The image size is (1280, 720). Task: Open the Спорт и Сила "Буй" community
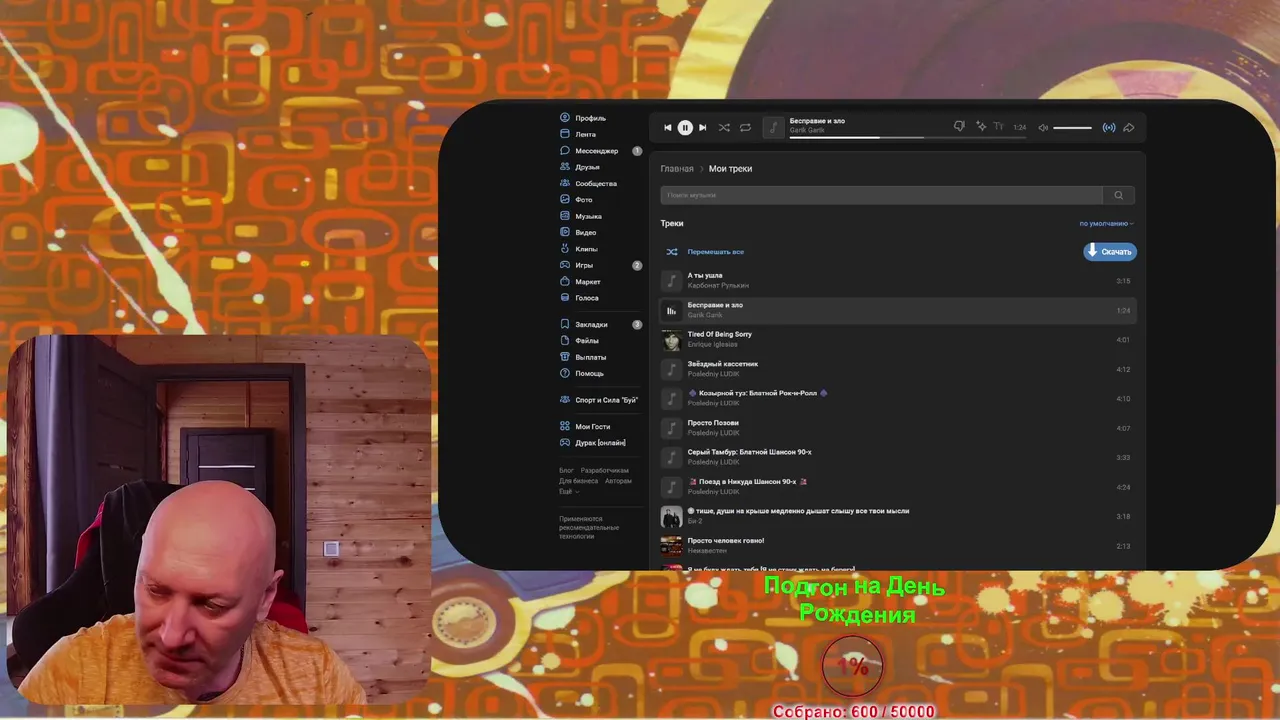point(599,400)
